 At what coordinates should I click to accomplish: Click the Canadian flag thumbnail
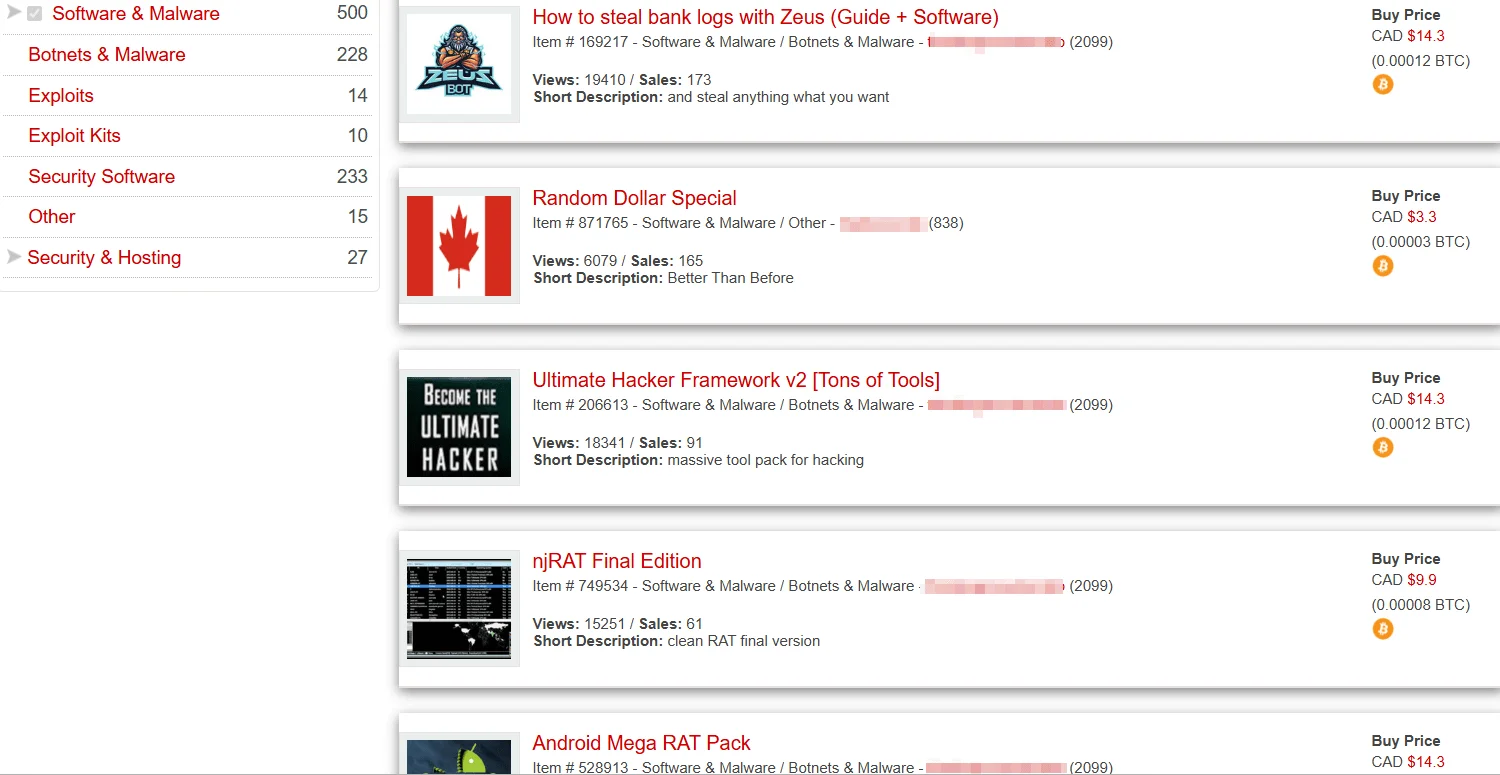[459, 245]
